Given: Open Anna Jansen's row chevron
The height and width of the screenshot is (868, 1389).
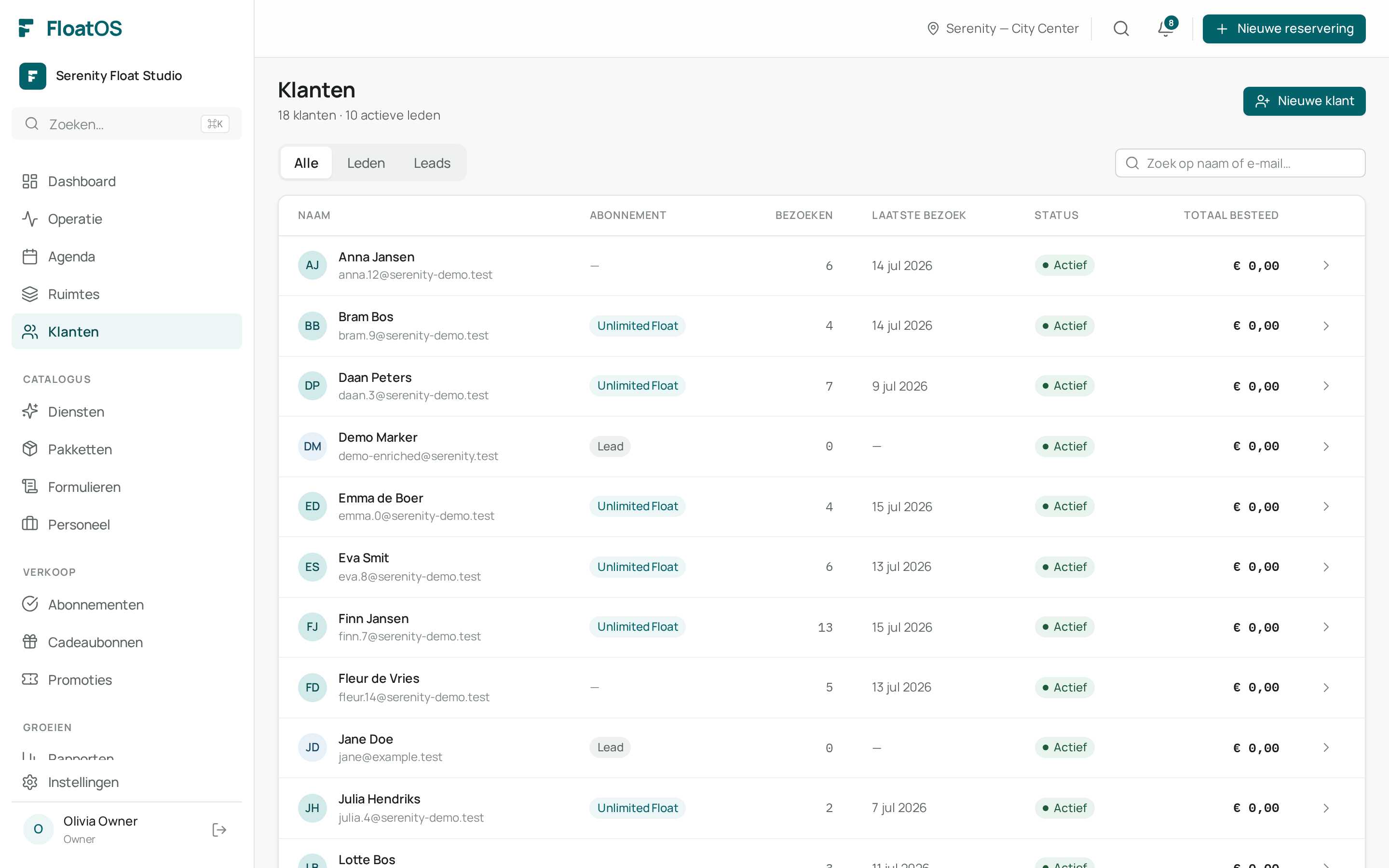Looking at the screenshot, I should tap(1326, 265).
